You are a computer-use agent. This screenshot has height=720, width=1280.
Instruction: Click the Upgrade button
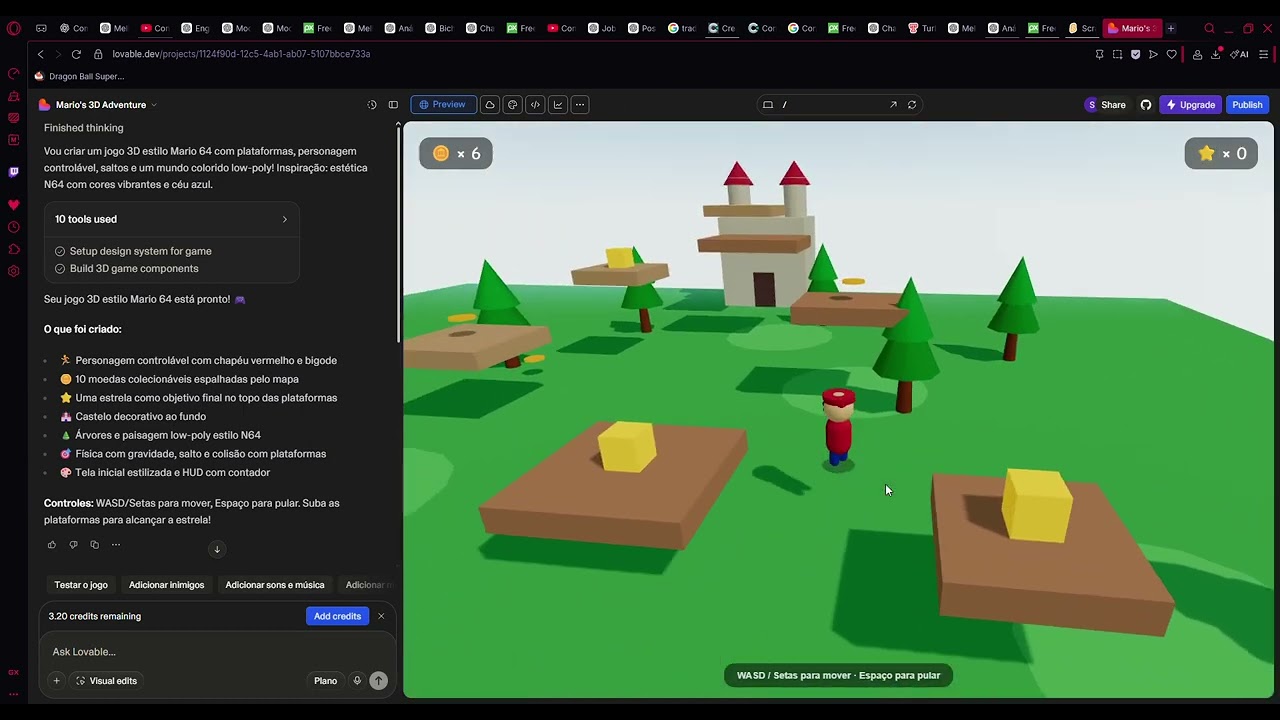pyautogui.click(x=1190, y=105)
